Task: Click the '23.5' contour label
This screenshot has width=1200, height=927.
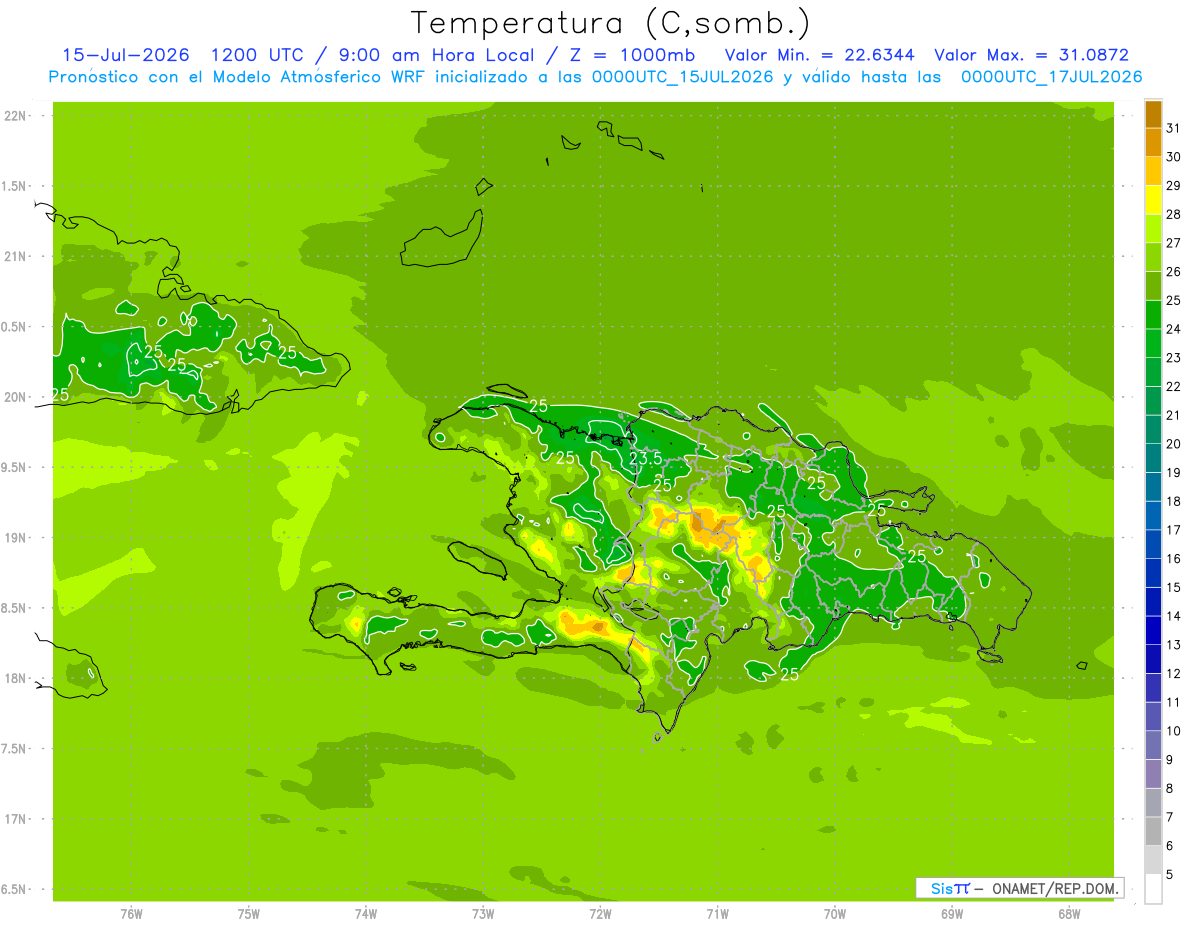Action: pos(646,458)
